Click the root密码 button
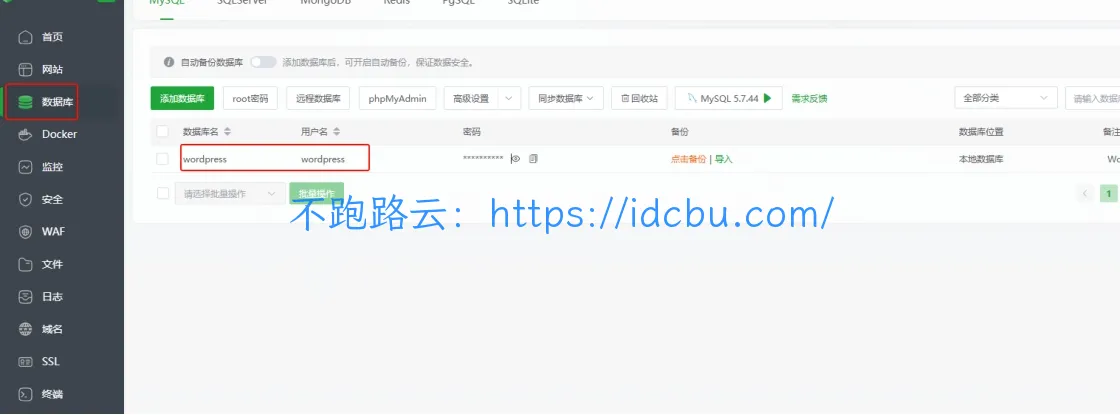Viewport: 1120px width, 415px height. click(x=250, y=99)
